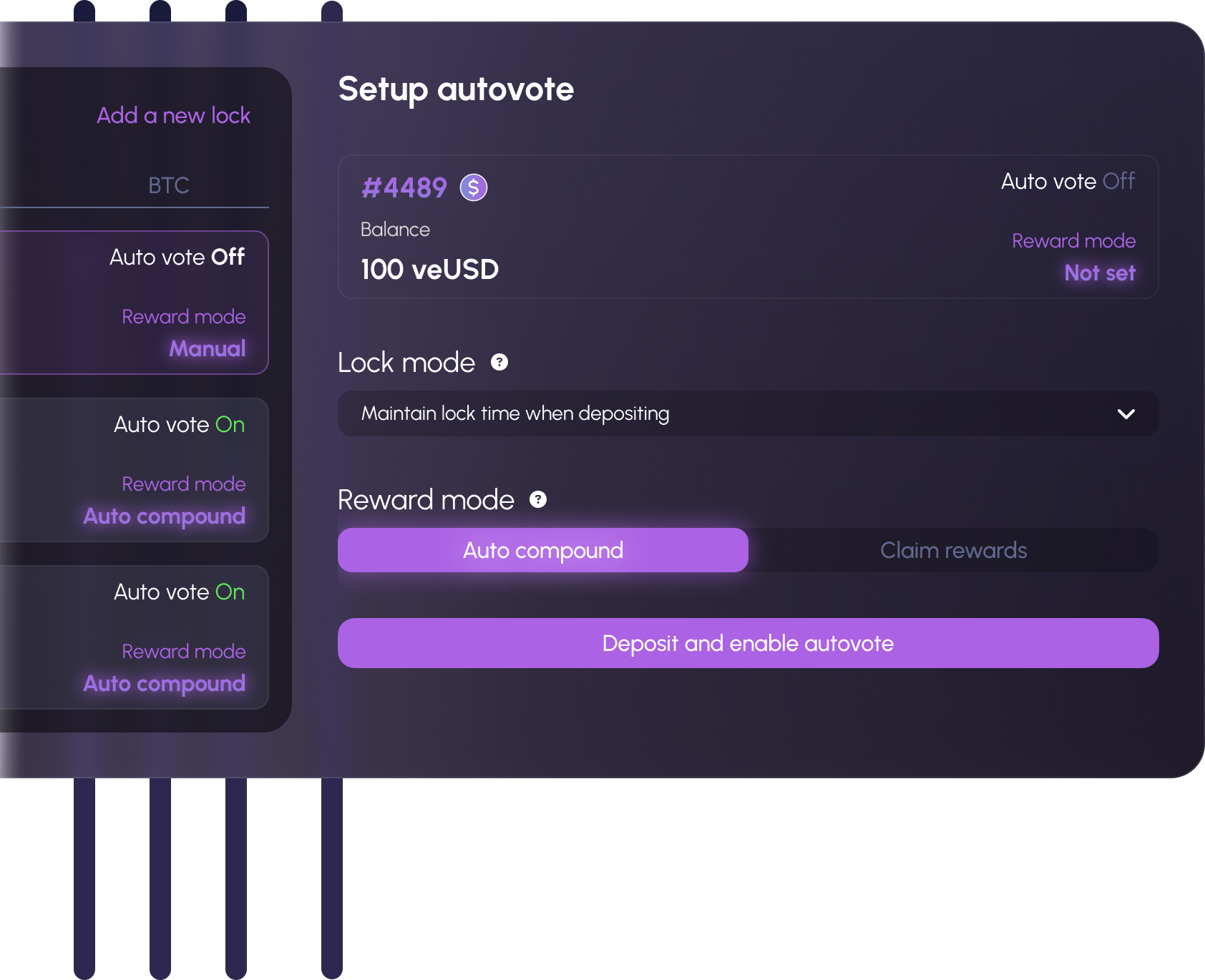
Task: Click the Not set reward mode value
Action: tap(1099, 273)
